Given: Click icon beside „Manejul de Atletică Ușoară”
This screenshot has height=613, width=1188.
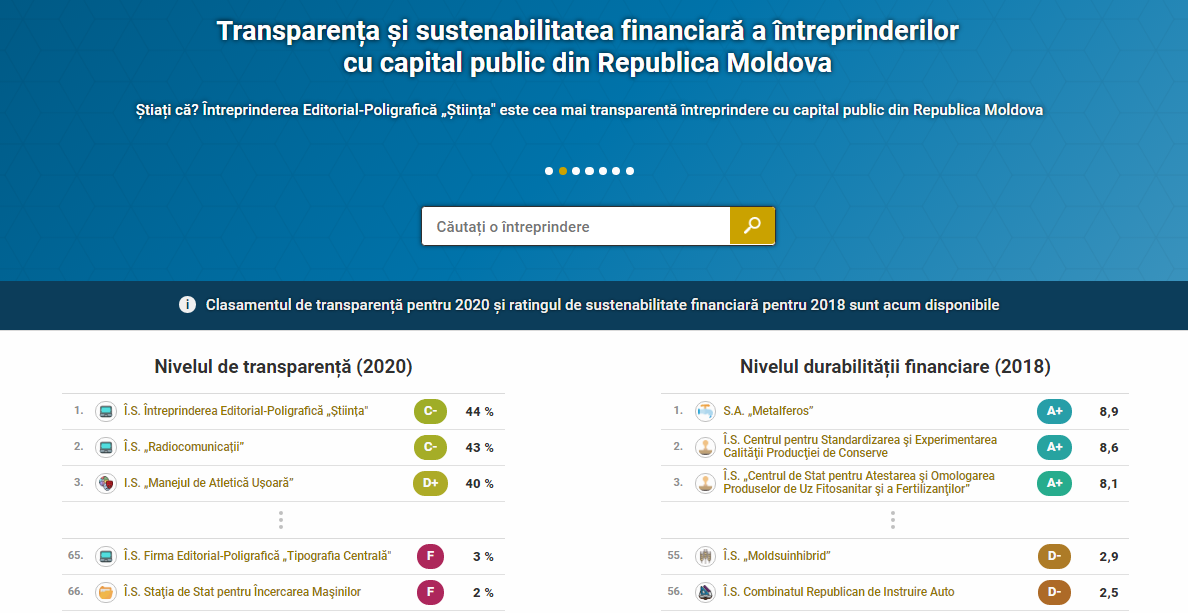Looking at the screenshot, I should click(x=106, y=483).
